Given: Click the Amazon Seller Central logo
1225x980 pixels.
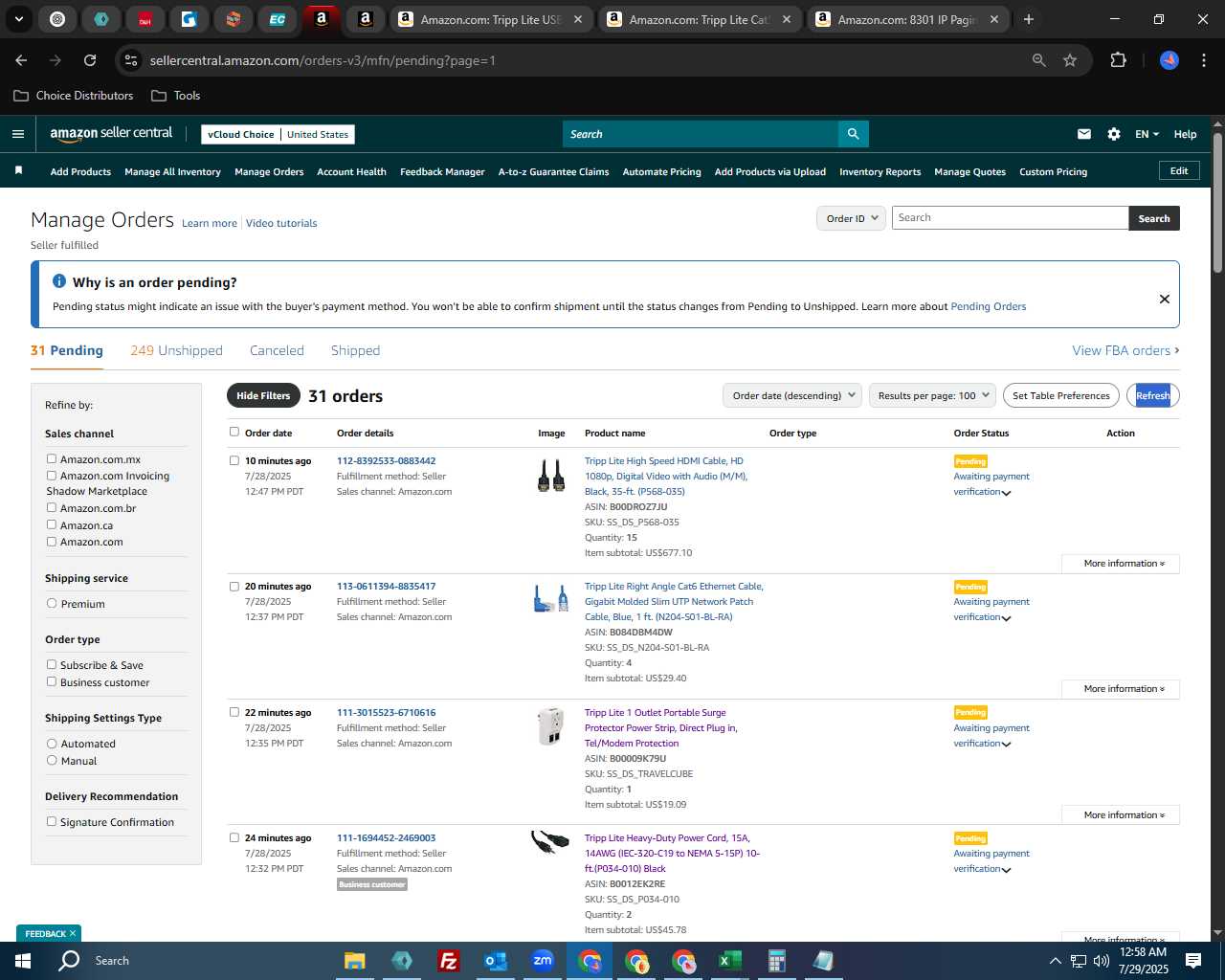Looking at the screenshot, I should (x=111, y=134).
